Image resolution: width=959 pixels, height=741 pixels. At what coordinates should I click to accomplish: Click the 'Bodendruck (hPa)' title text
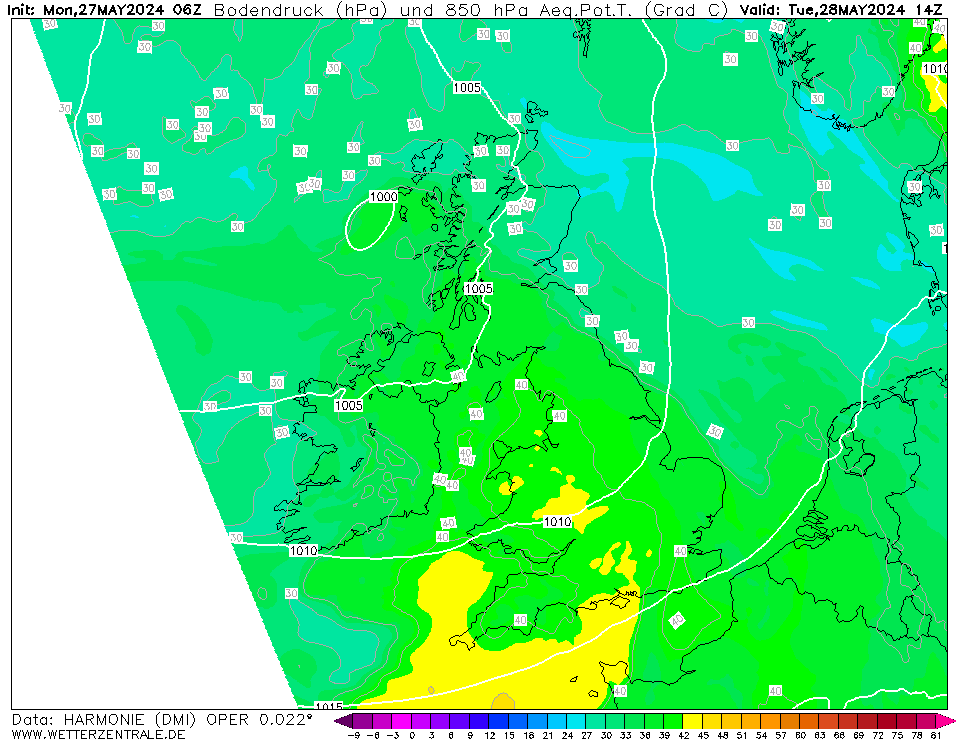300,10
